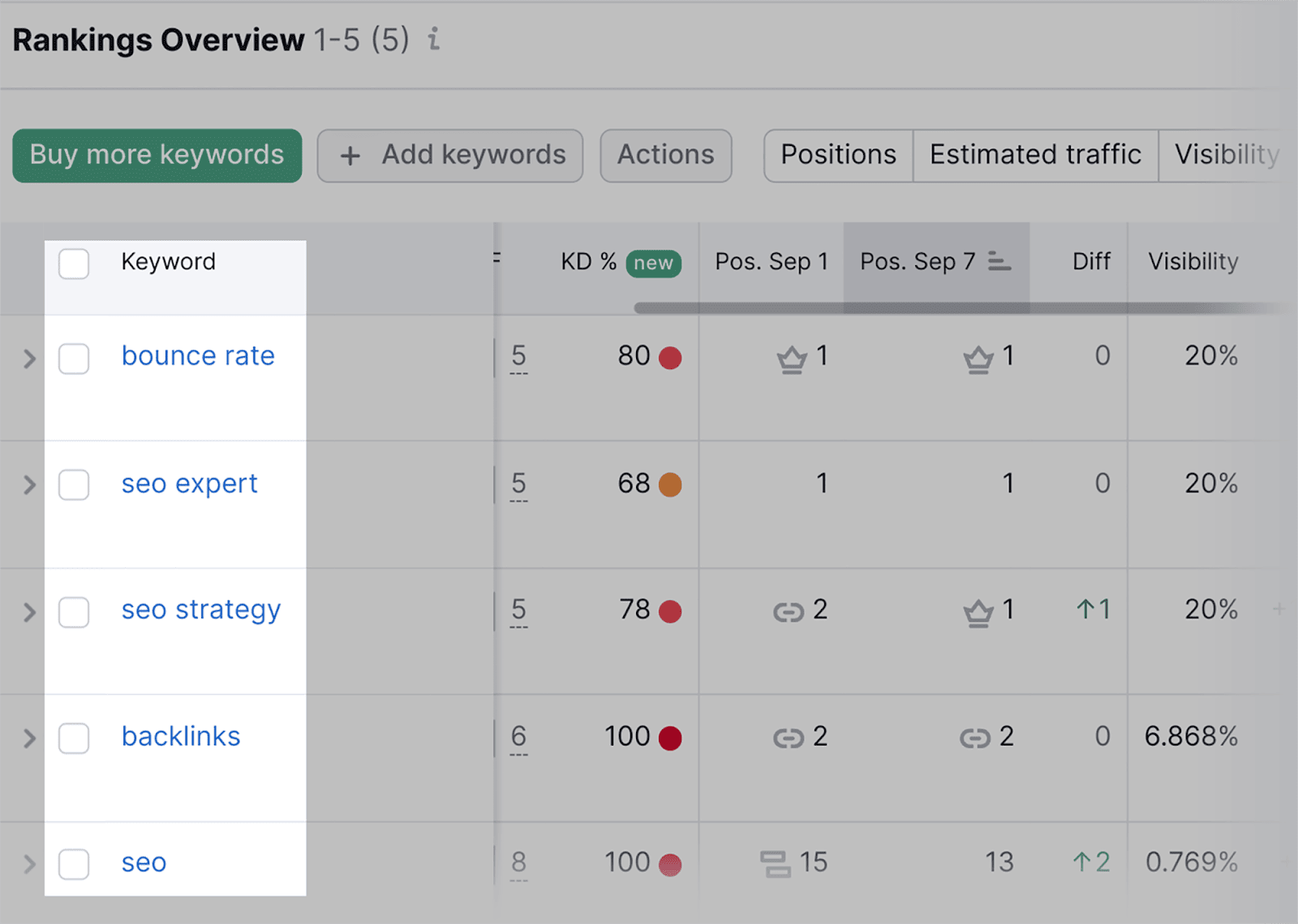1298x924 pixels.
Task: Click the sort icon in Pos. Sep 7 header
Action: pyautogui.click(x=999, y=261)
